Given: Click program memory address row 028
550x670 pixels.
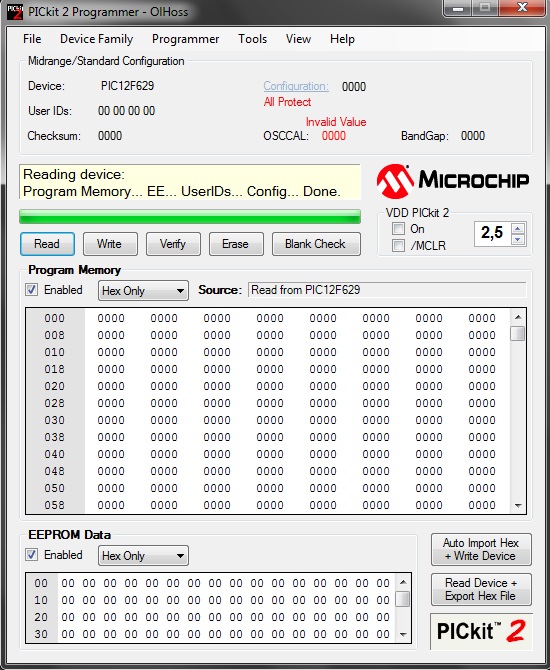Looking at the screenshot, I should (55, 403).
